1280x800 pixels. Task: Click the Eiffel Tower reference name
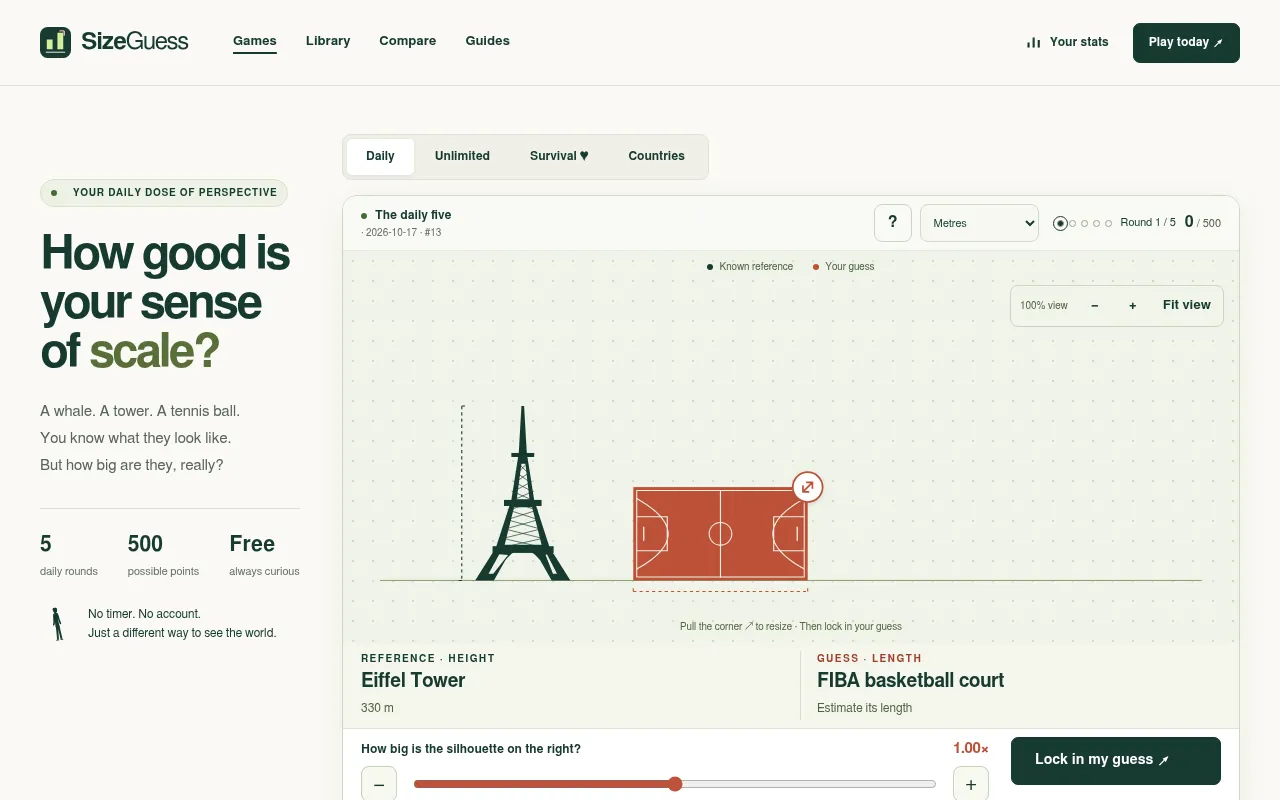tap(413, 681)
